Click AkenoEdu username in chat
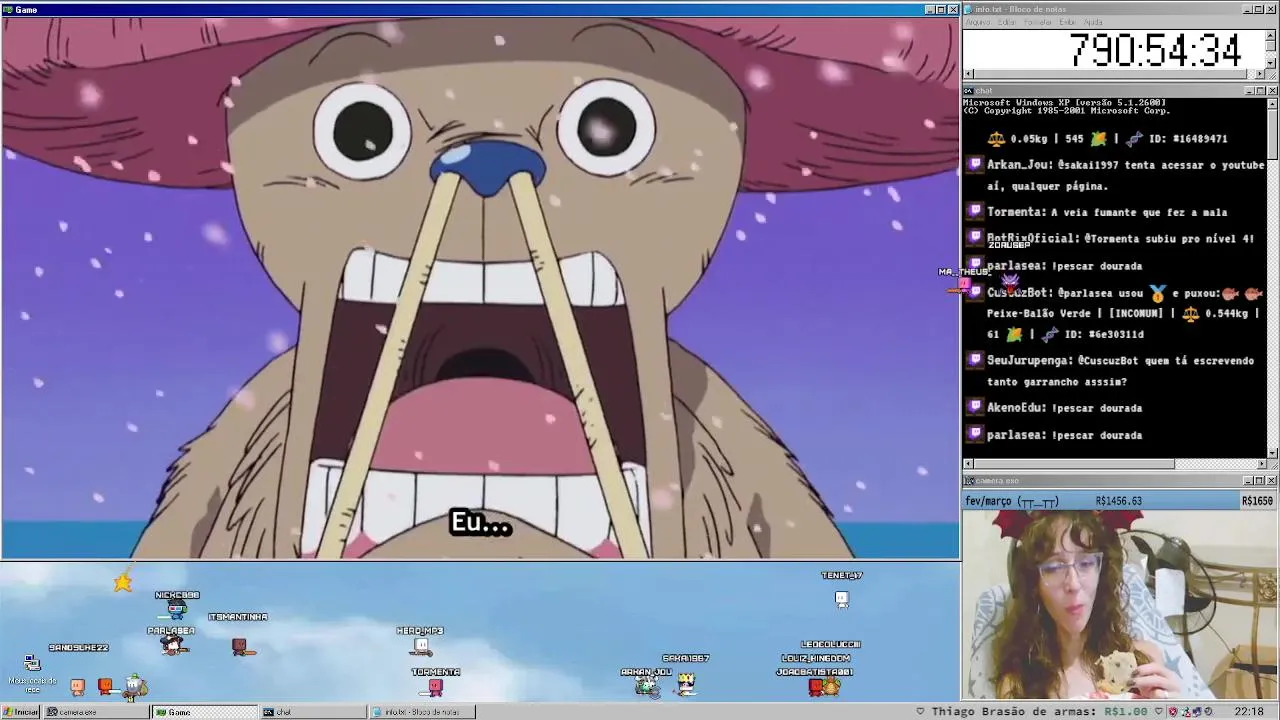 [1016, 407]
